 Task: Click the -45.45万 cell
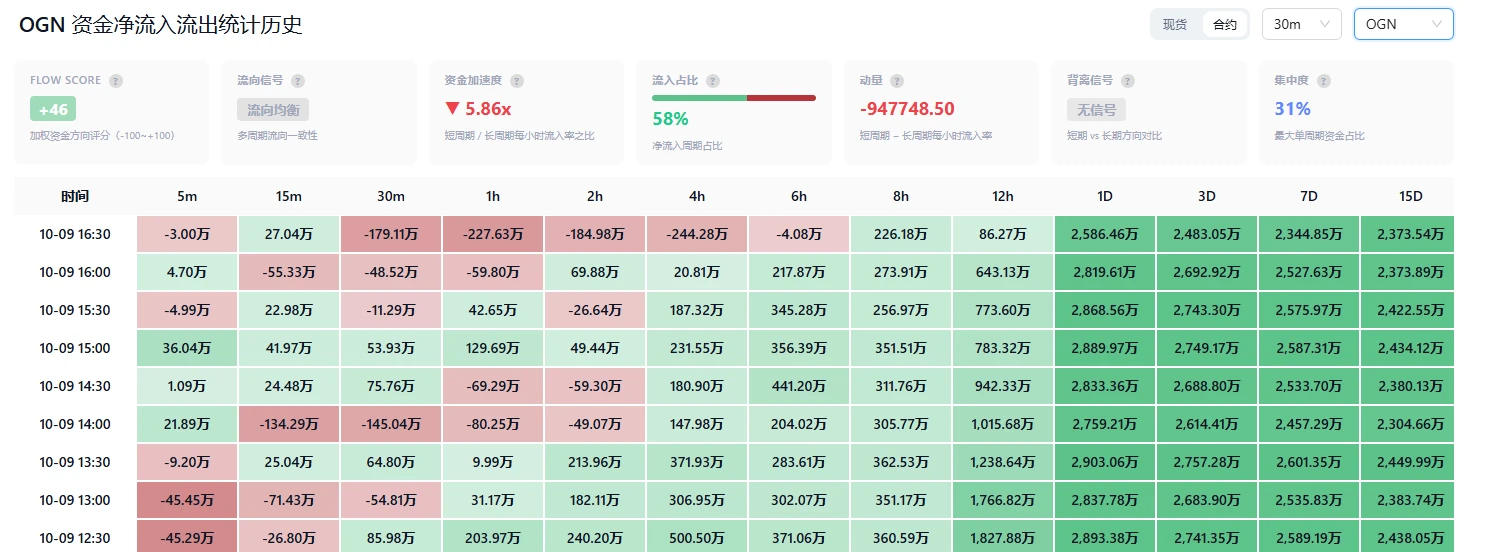tap(187, 500)
